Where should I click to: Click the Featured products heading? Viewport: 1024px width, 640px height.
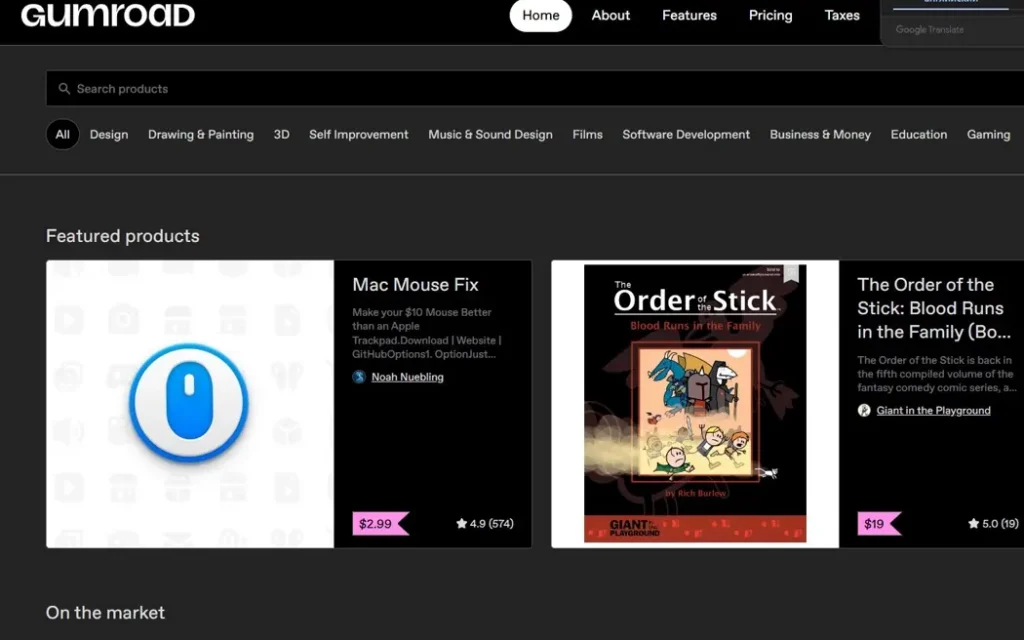[123, 236]
